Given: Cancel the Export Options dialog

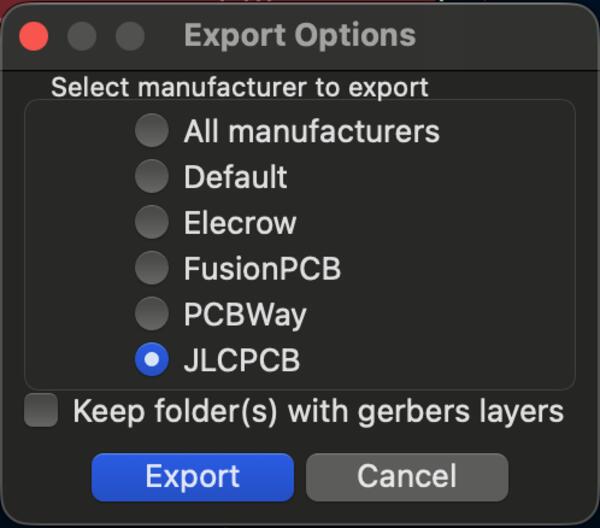Looking at the screenshot, I should coord(406,476).
